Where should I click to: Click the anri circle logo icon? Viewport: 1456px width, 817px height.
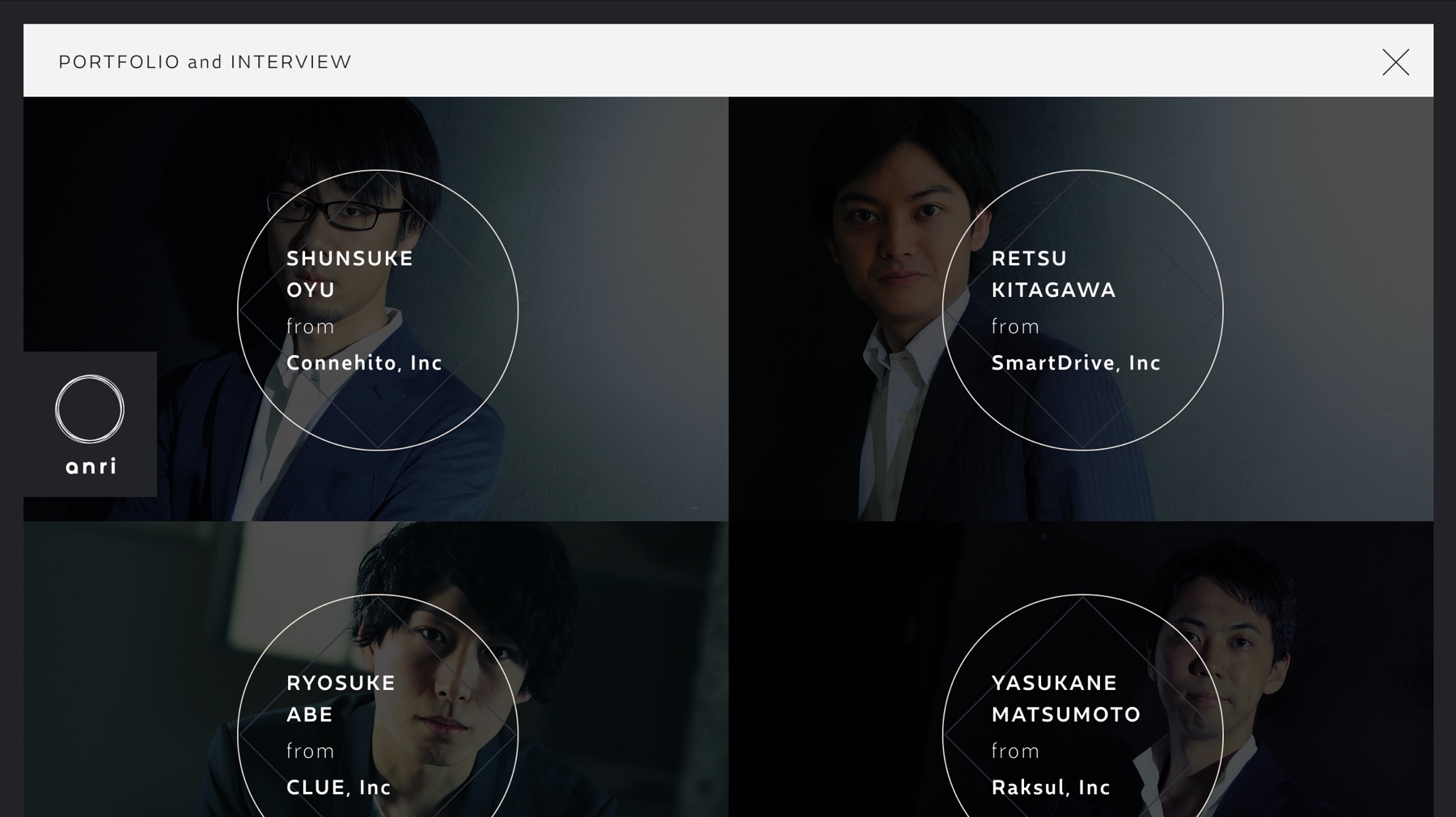tap(90, 409)
